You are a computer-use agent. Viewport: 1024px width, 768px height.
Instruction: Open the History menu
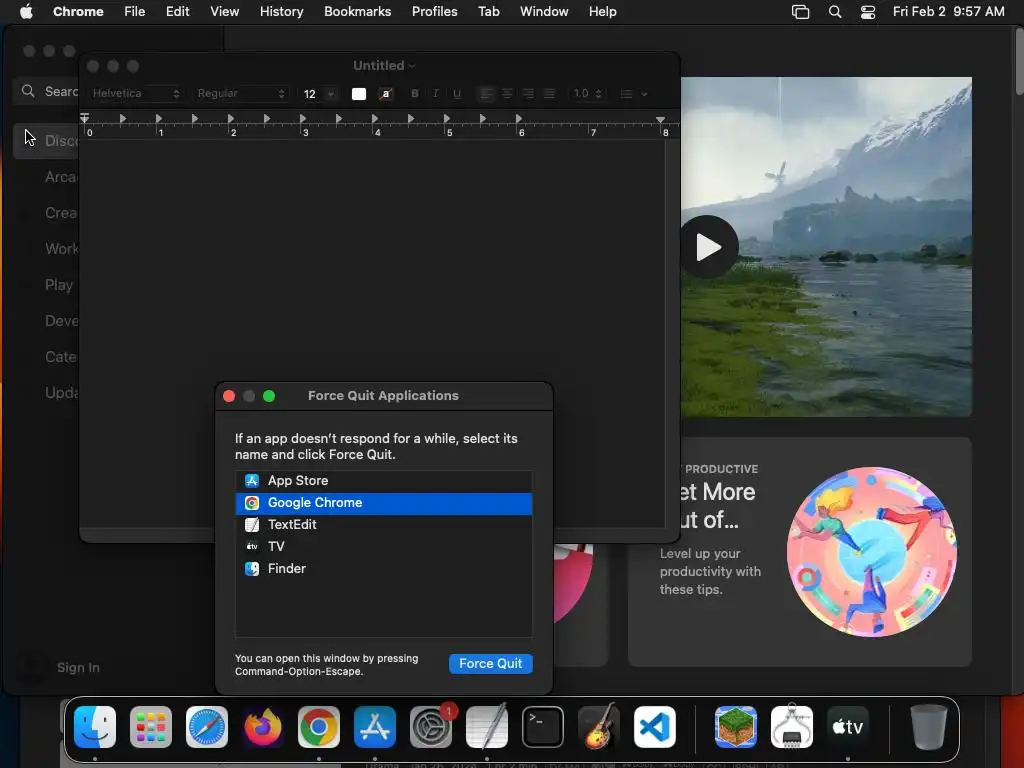281,12
